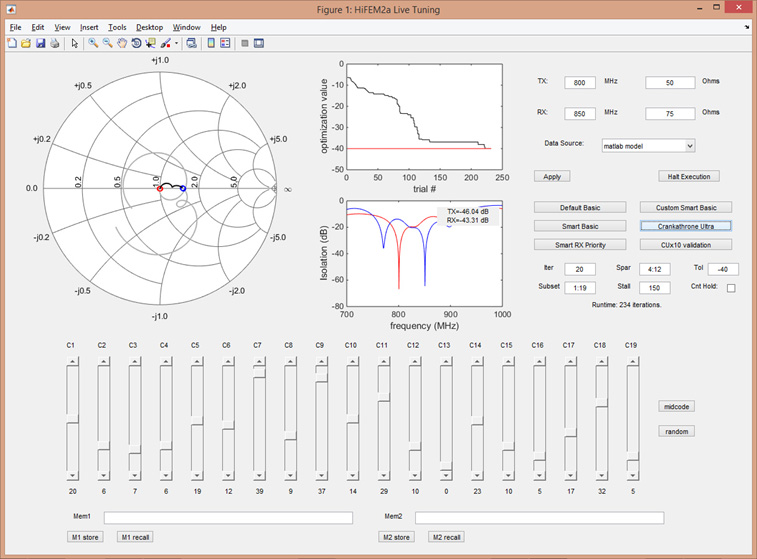The image size is (757, 559).
Task: Select the Pan hand tool
Action: coord(121,43)
